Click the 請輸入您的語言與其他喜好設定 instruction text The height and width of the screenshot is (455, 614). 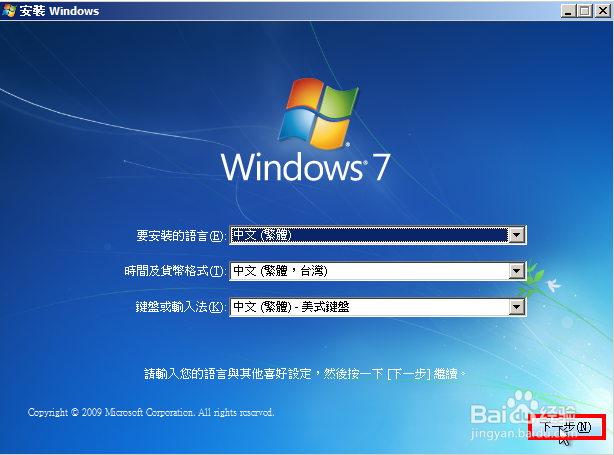click(305, 374)
